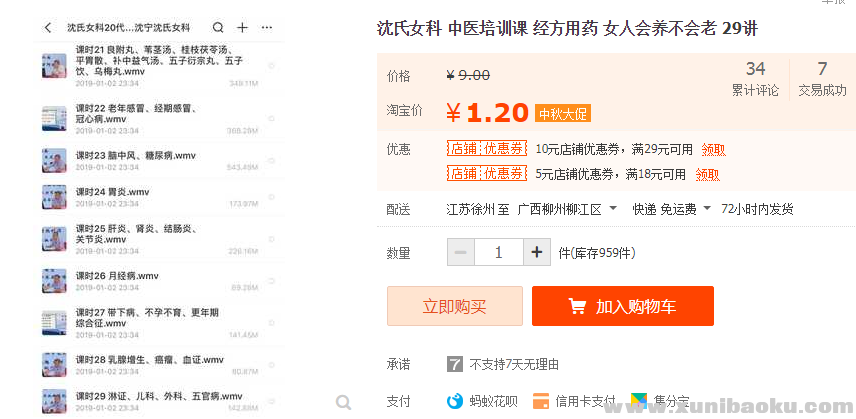856x419 pixels.
Task: Increase quantity with the plus button
Action: tap(537, 252)
